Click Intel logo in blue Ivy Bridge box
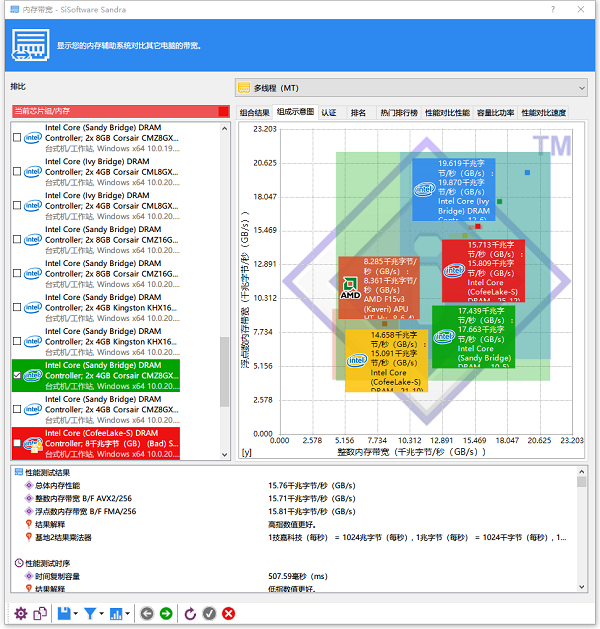Screen dimensions: 600x629 click(424, 189)
